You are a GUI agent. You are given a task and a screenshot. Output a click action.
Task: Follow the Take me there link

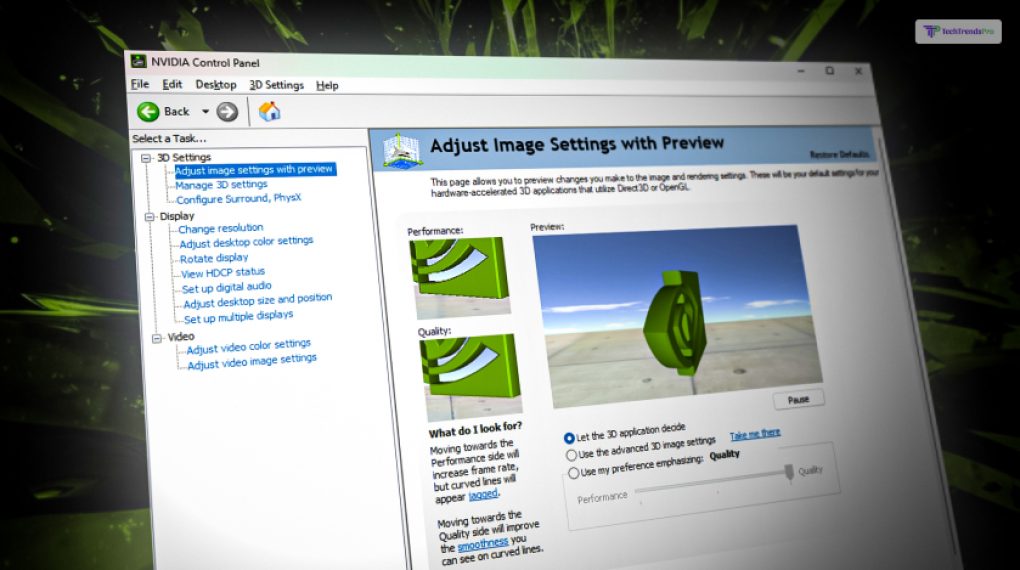[x=755, y=435]
